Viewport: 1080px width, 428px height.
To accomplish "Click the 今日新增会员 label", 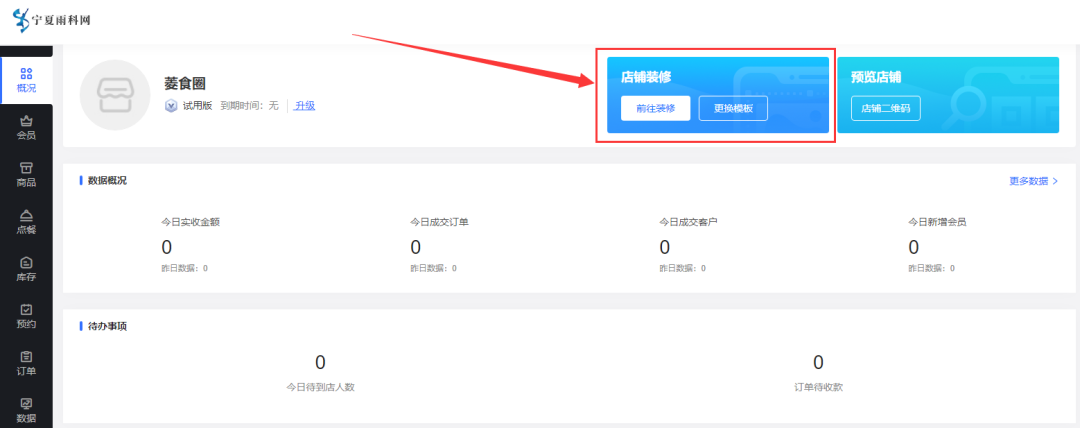I will click(937, 222).
